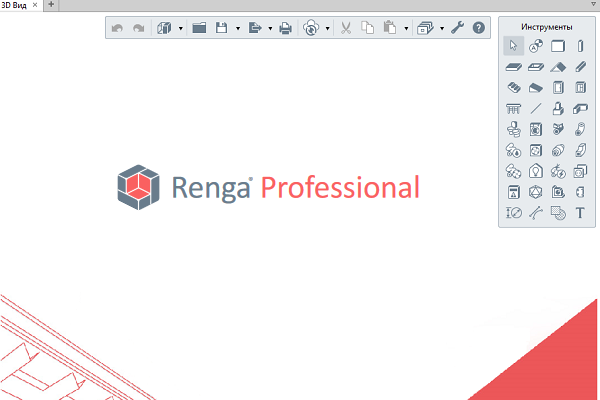Click the cloud sync icon
Image resolution: width=600 pixels, height=400 pixels.
[311, 28]
